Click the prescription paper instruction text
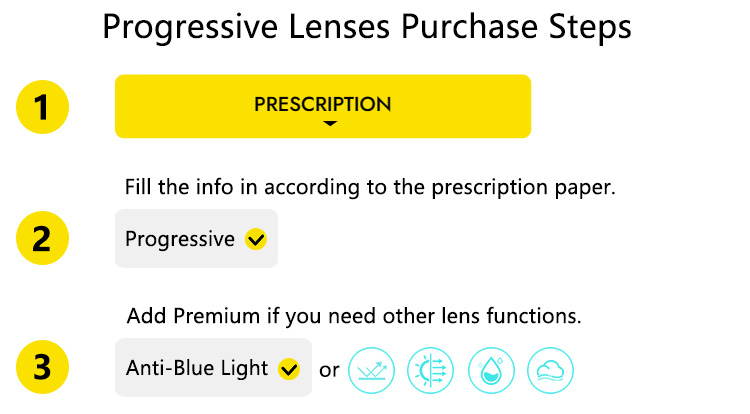The image size is (750, 414). (x=370, y=187)
